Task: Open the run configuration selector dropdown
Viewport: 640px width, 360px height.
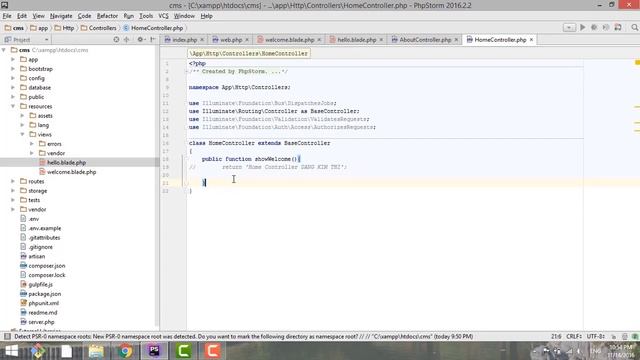Action: click(569, 27)
